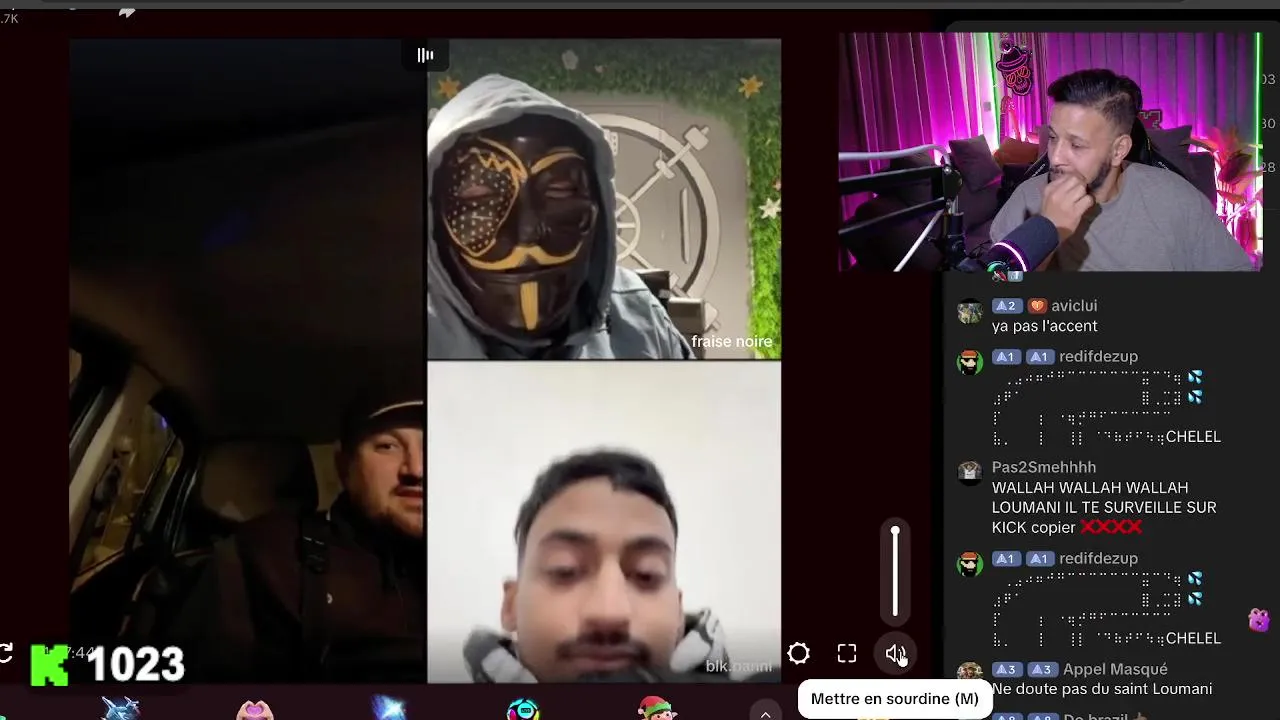The image size is (1280, 720).
Task: Adjust the vertical volume slider
Action: coord(895,571)
